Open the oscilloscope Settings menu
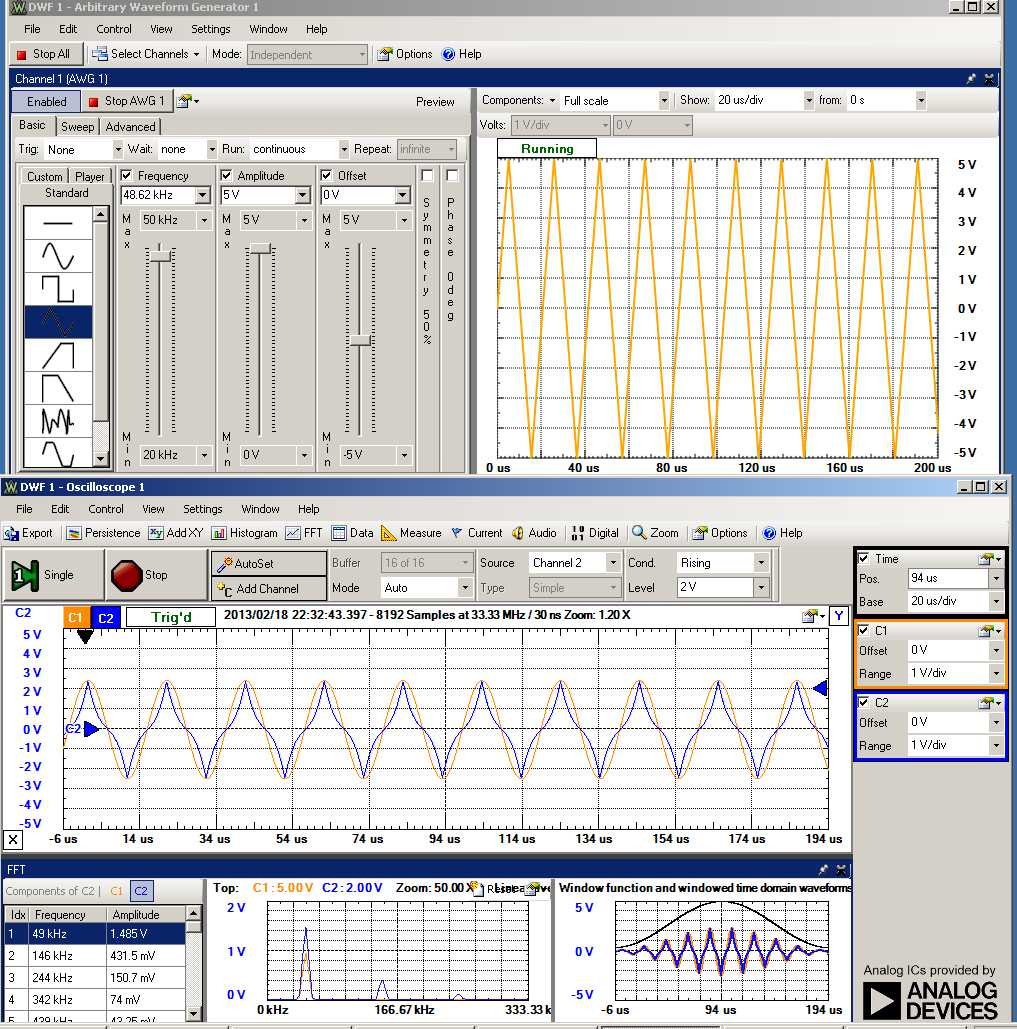The width and height of the screenshot is (1017, 1029). pos(202,509)
